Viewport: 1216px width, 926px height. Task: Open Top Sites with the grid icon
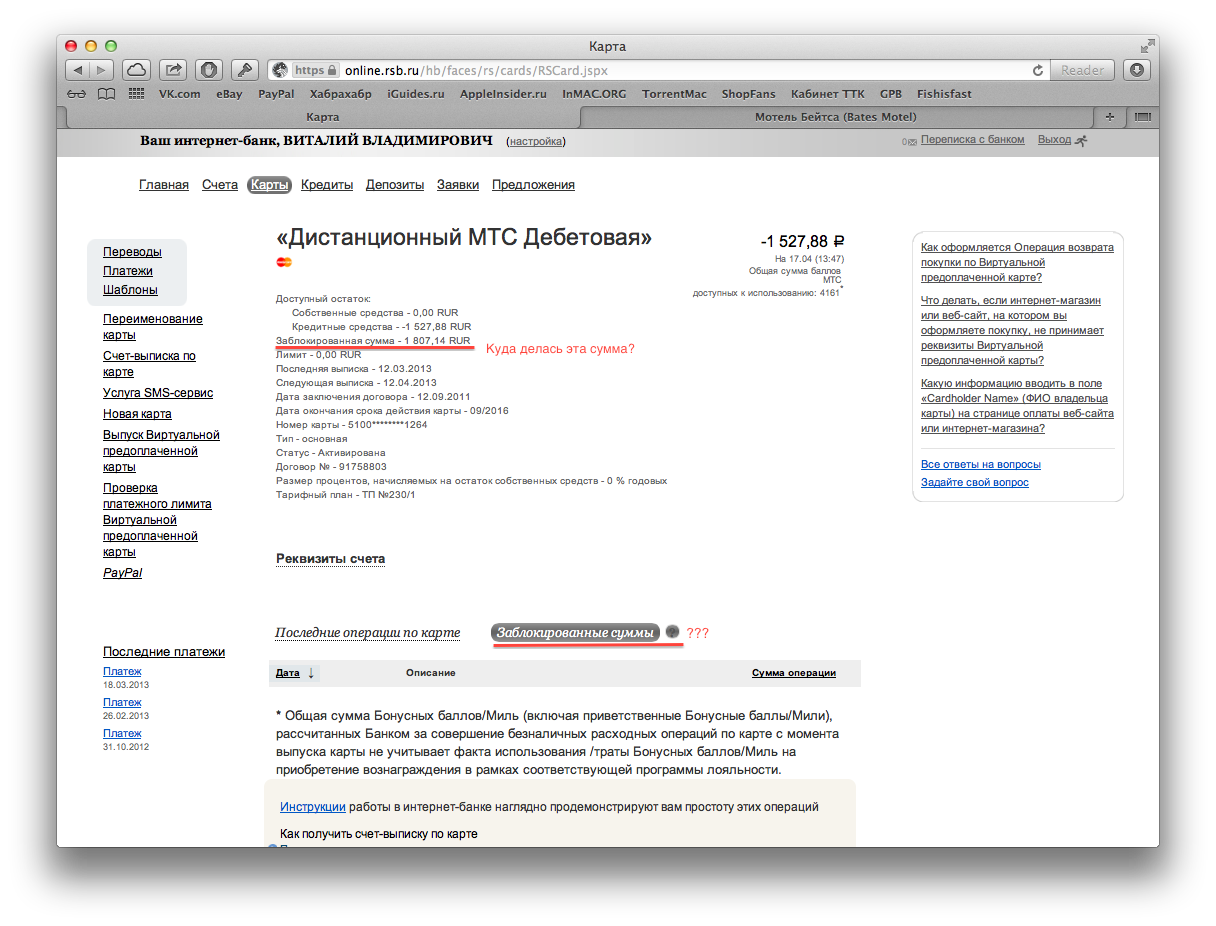coord(137,94)
